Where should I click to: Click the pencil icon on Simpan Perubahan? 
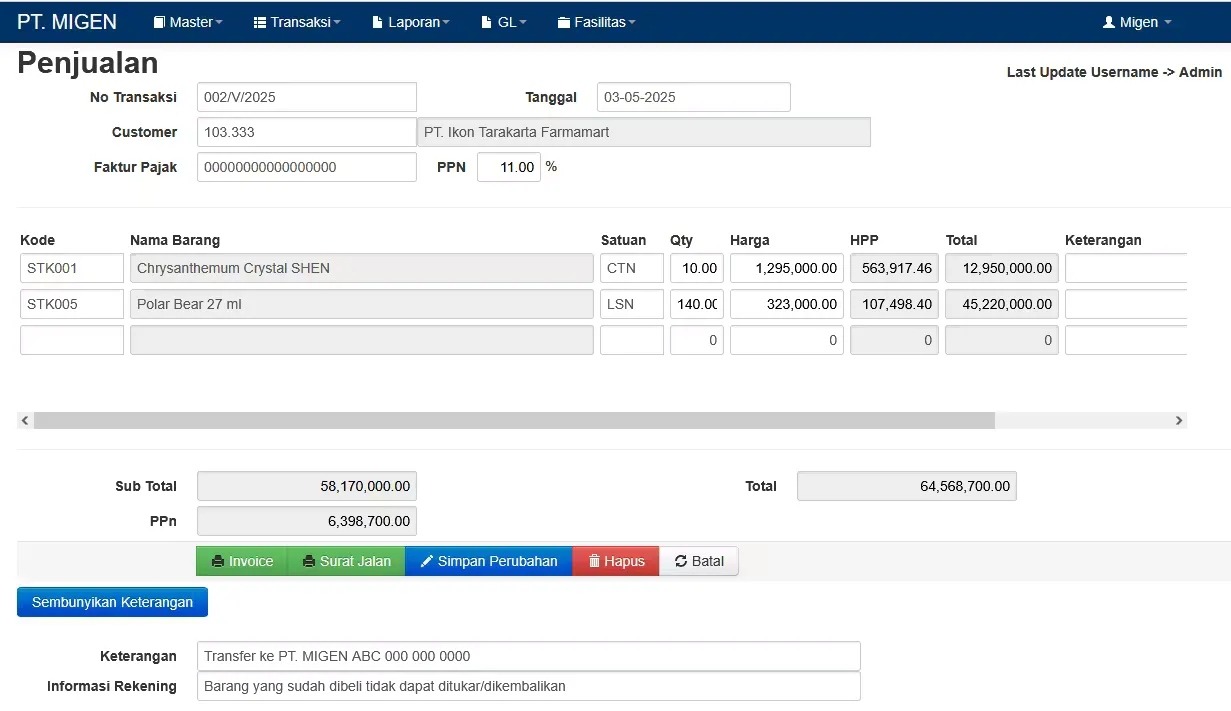(x=427, y=562)
